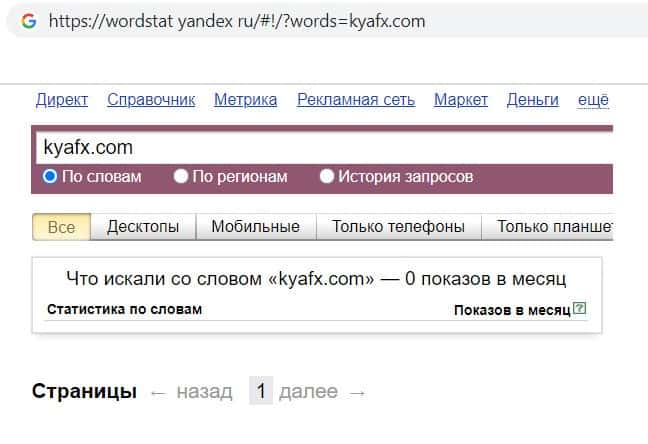Screen dimensions: 648x444
Task: Open the Метрика link
Action: pyautogui.click(x=245, y=100)
